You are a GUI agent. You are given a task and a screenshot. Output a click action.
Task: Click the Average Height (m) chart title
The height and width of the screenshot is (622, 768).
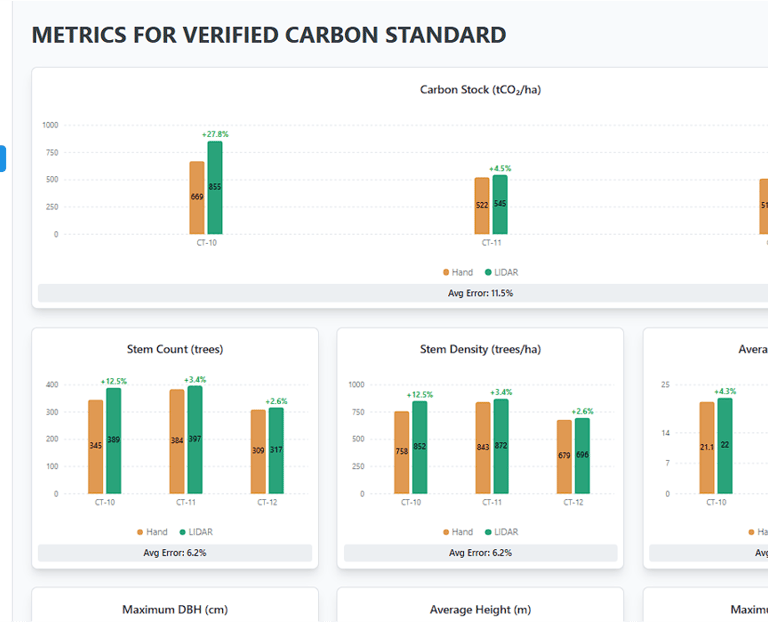click(x=480, y=610)
